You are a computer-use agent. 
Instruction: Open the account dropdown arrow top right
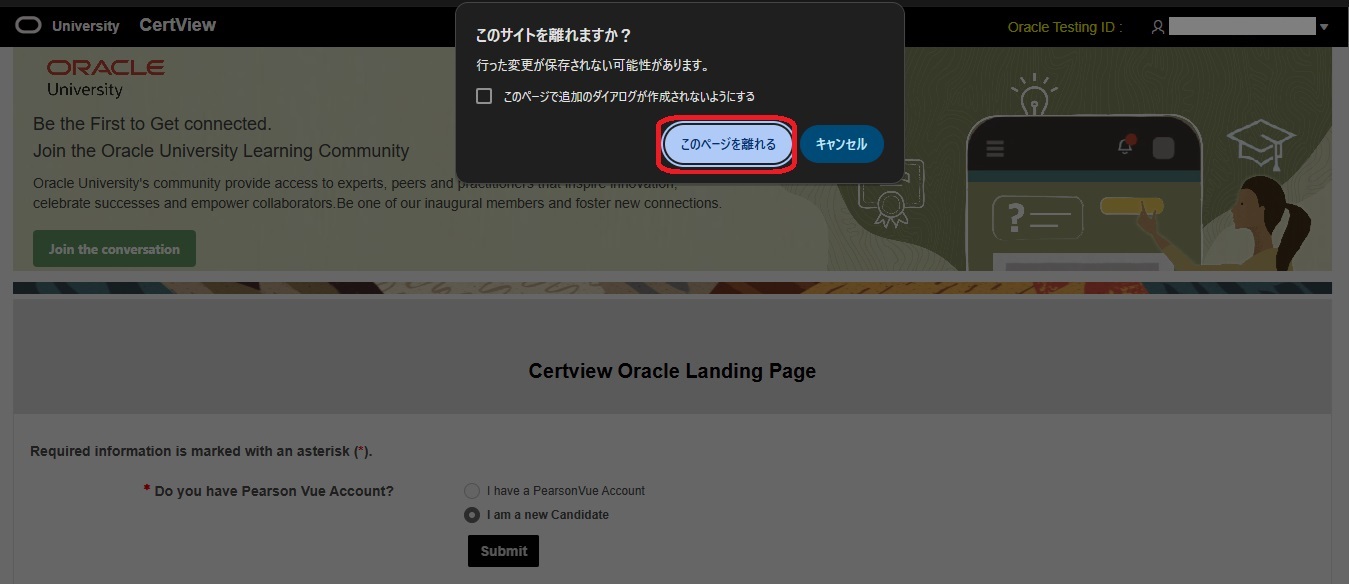[x=1324, y=25]
